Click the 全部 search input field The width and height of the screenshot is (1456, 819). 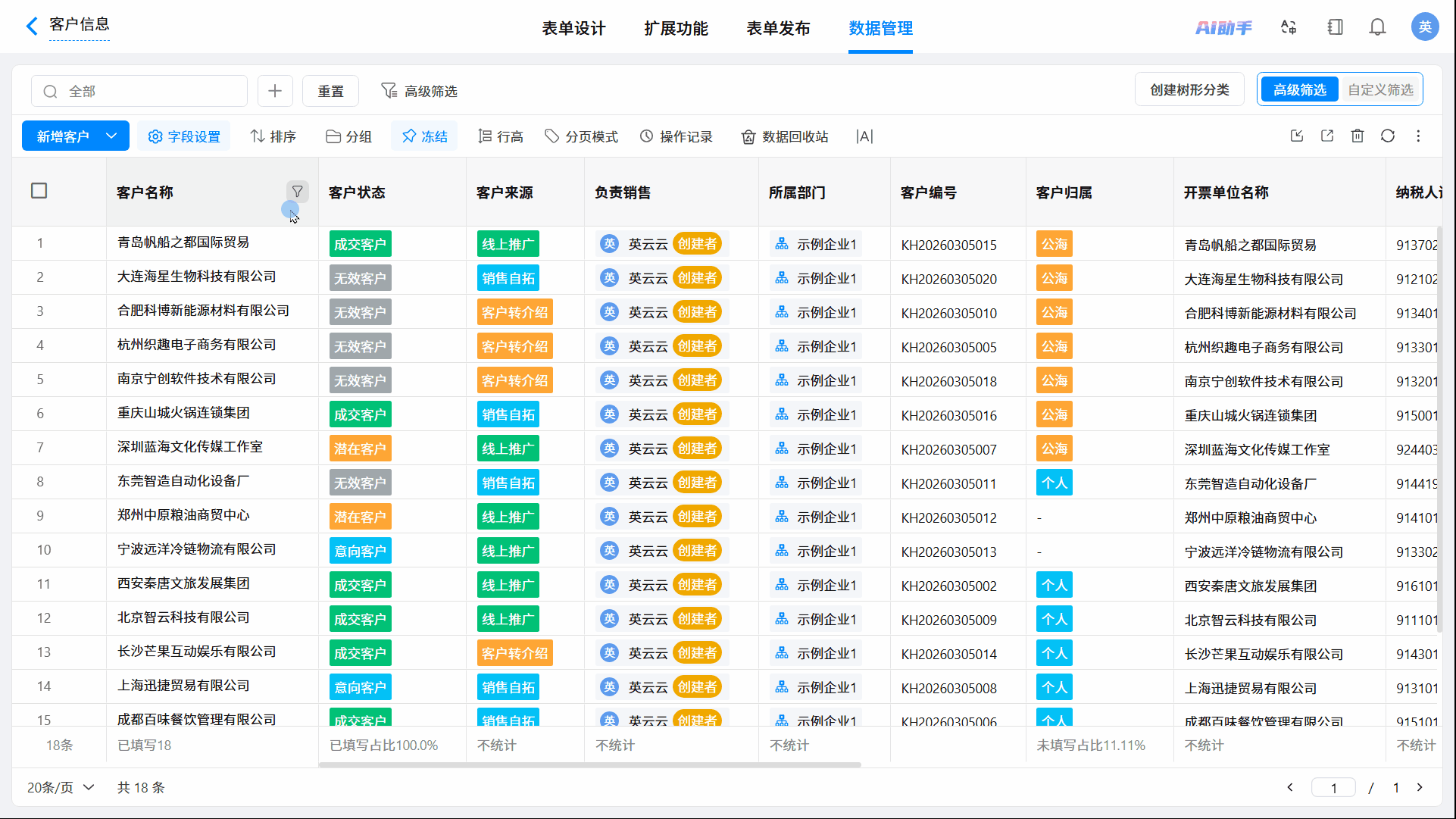point(139,91)
